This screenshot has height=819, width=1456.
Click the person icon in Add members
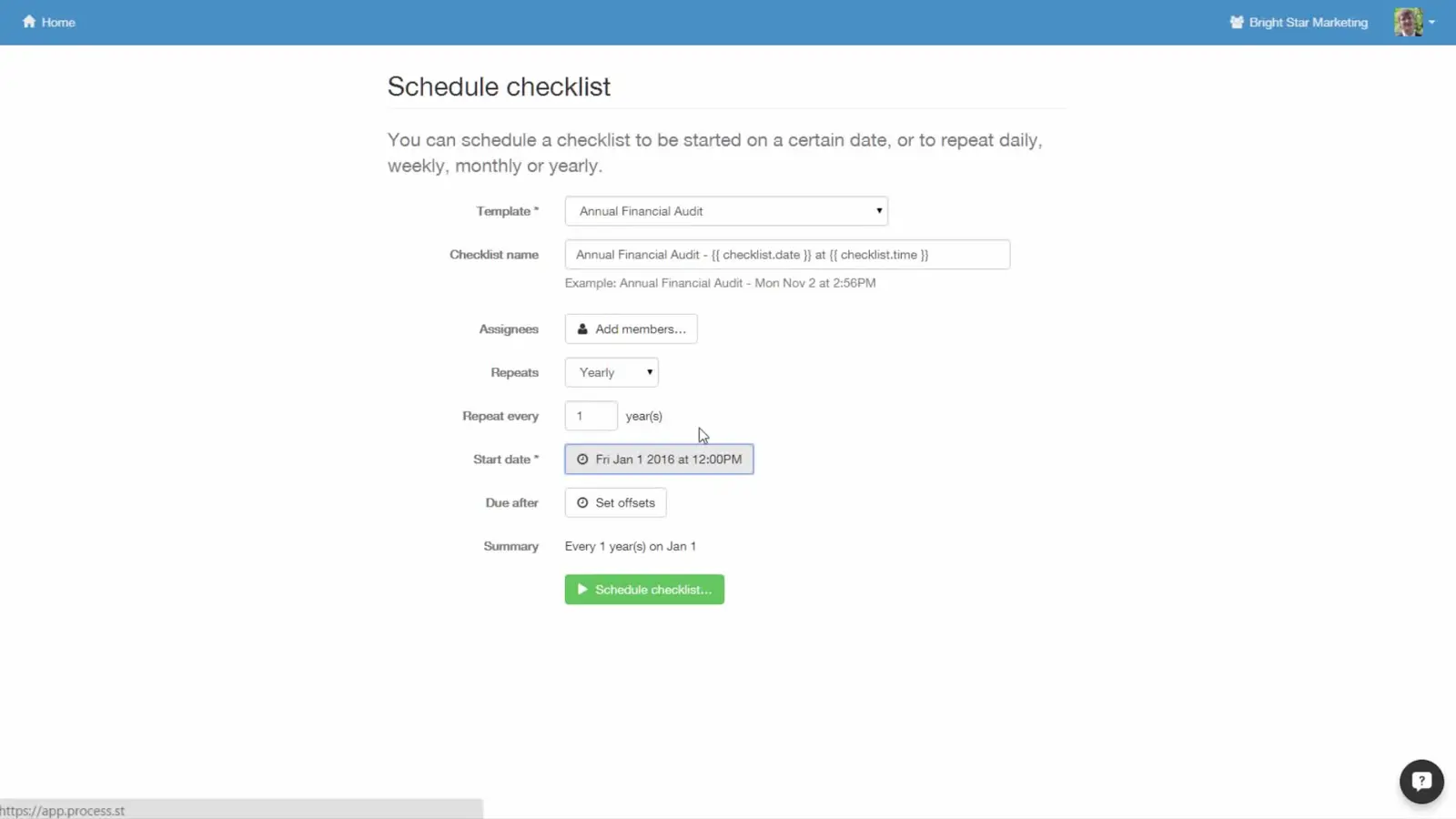click(582, 329)
